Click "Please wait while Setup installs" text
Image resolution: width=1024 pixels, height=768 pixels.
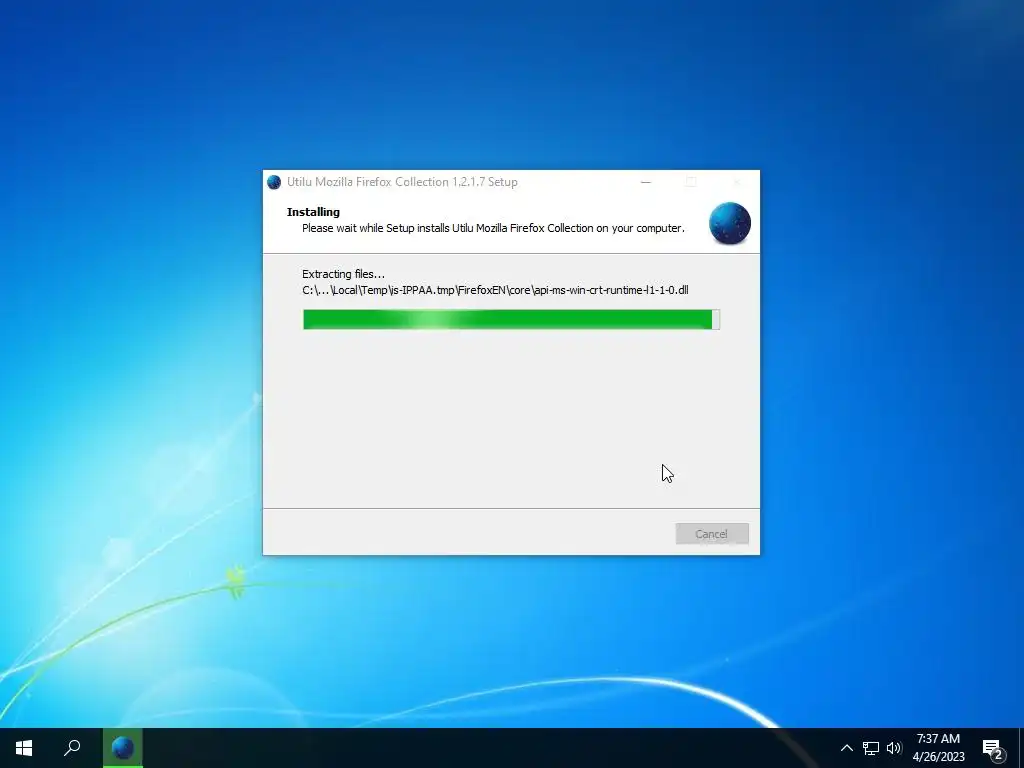pyautogui.click(x=493, y=228)
